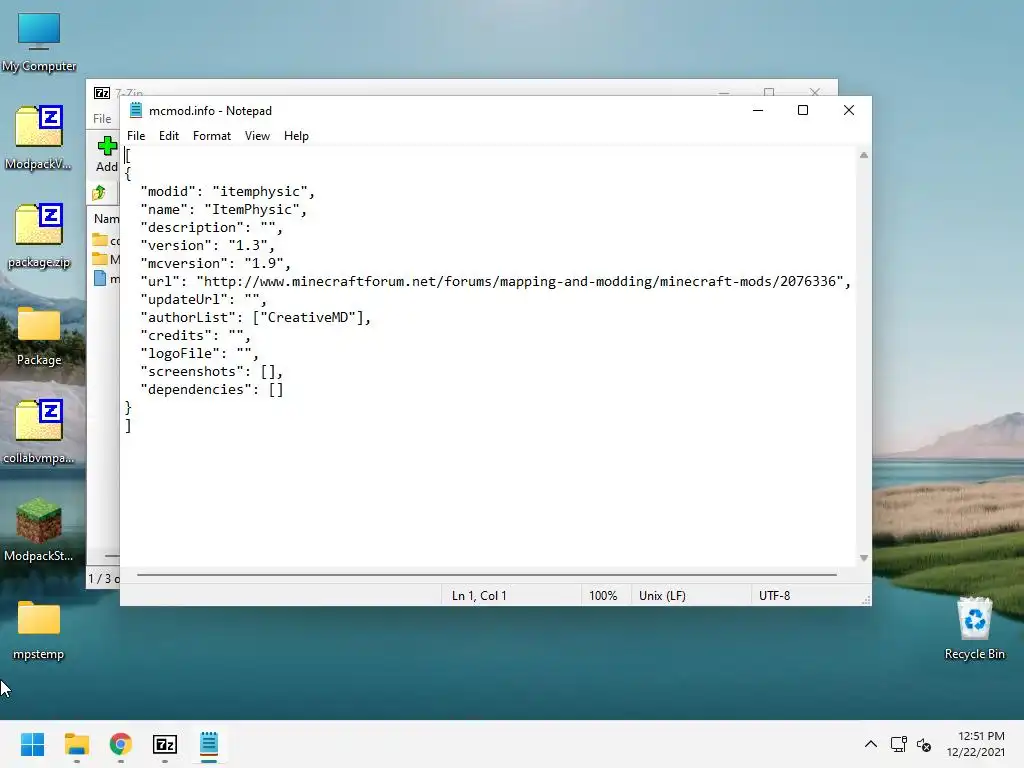
Task: Minimize the Notepad window
Action: click(x=758, y=110)
